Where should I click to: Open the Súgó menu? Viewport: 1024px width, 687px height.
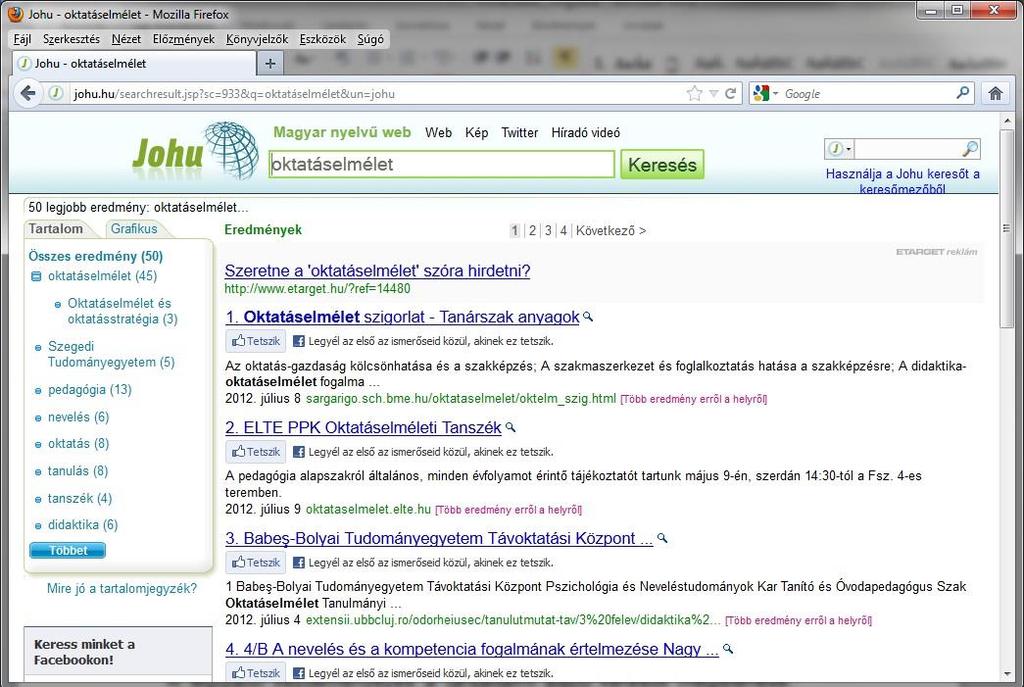[x=370, y=39]
